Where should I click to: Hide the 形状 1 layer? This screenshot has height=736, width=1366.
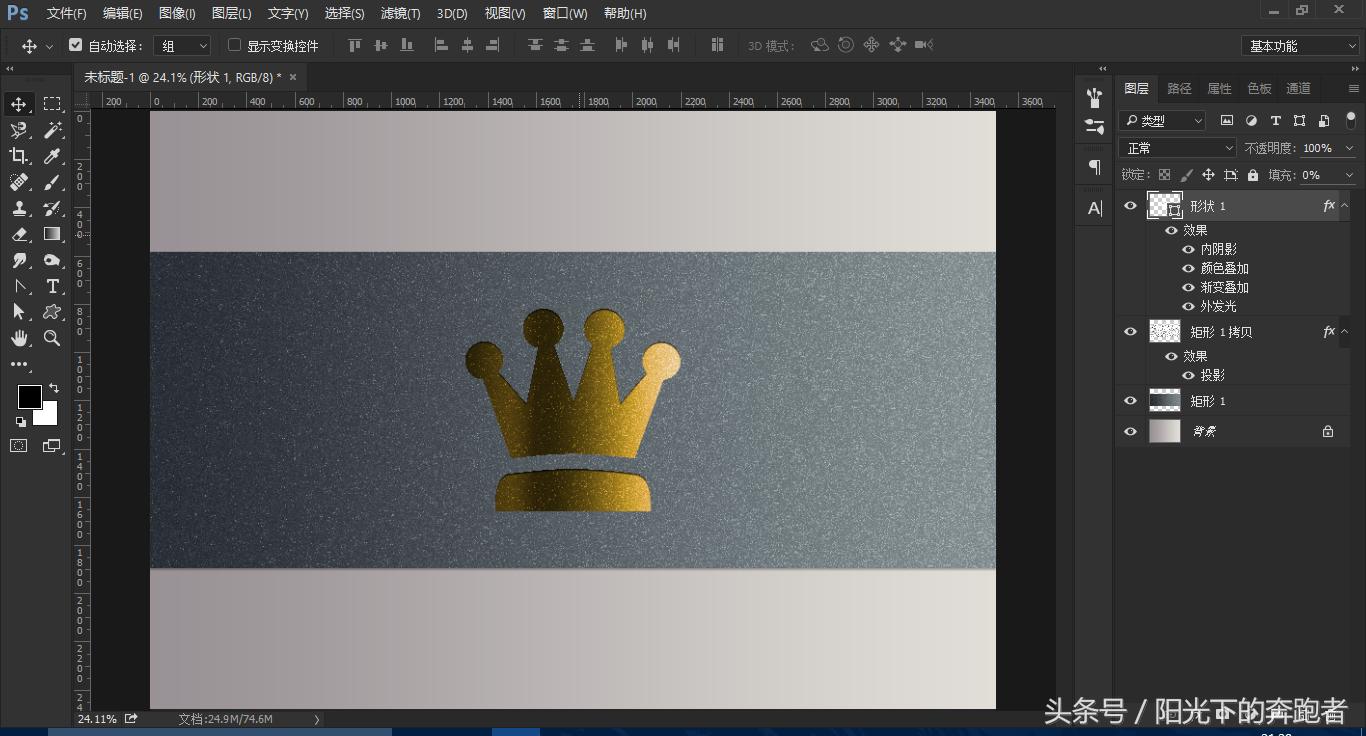coord(1131,206)
